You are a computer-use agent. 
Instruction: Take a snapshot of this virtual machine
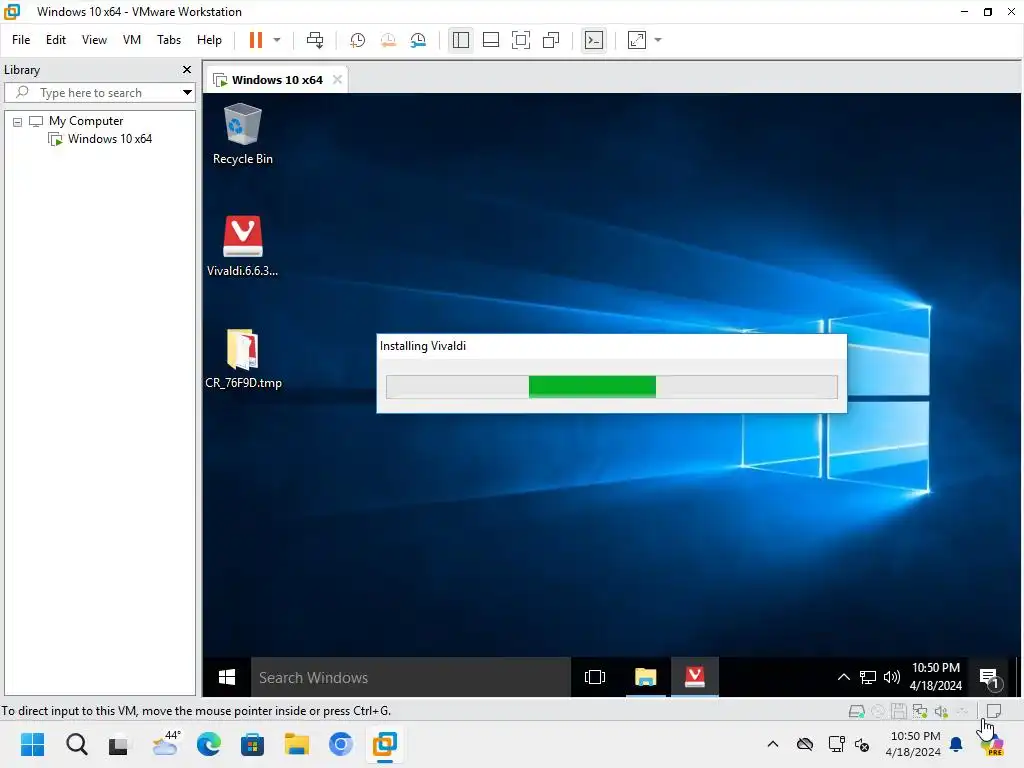357,40
